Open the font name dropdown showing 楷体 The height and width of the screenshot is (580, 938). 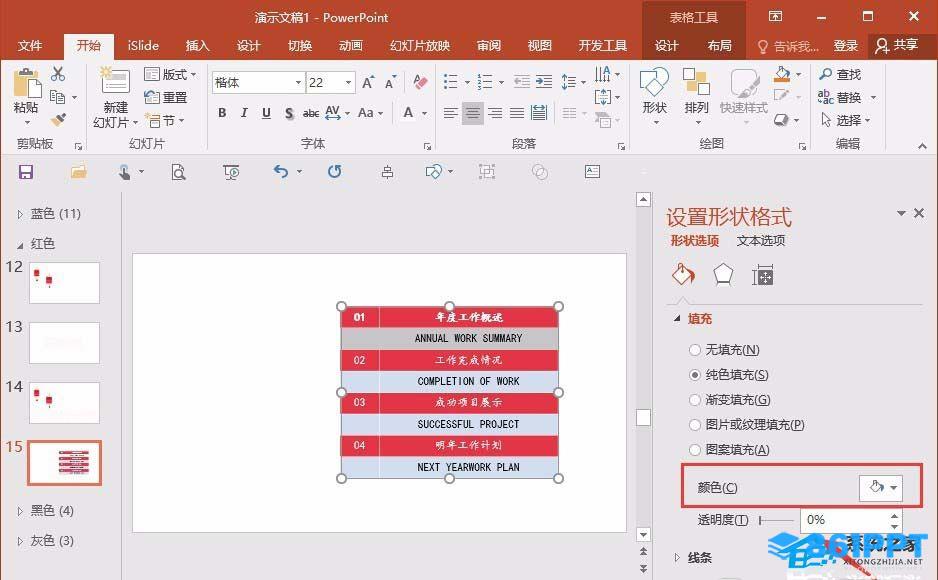298,83
